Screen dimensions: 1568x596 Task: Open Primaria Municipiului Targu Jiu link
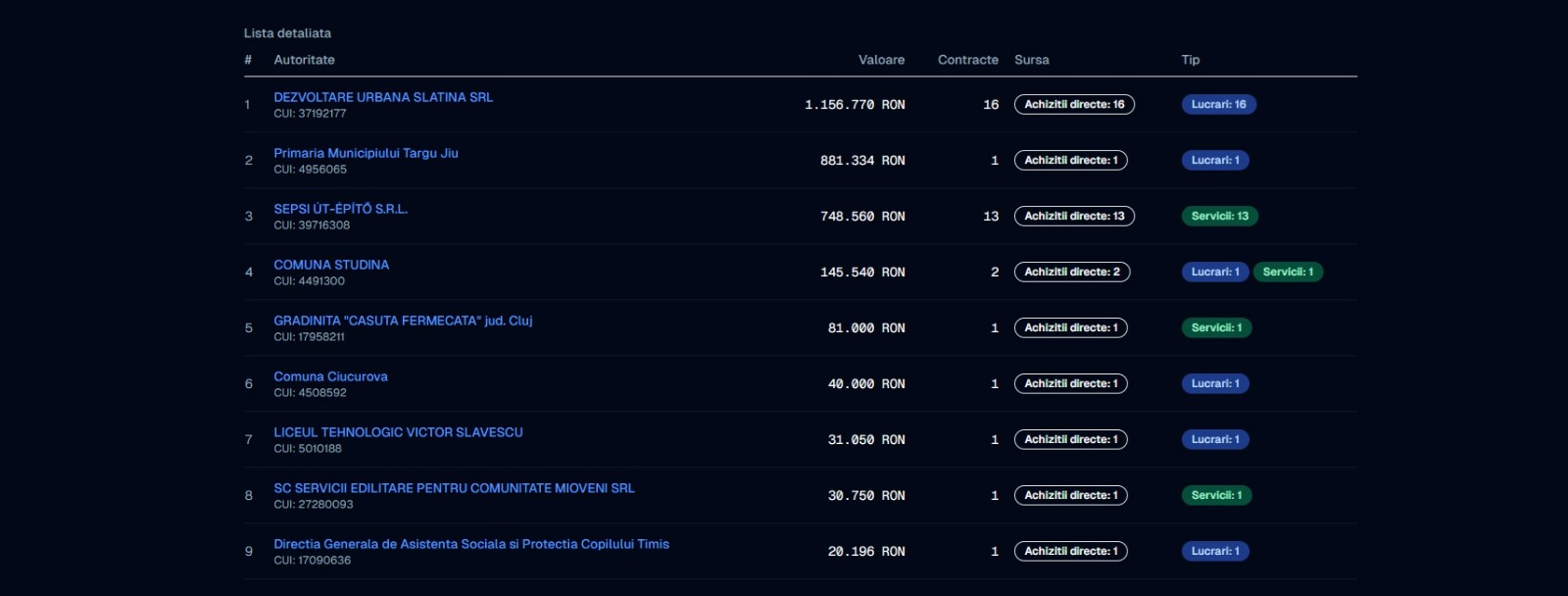tap(366, 153)
